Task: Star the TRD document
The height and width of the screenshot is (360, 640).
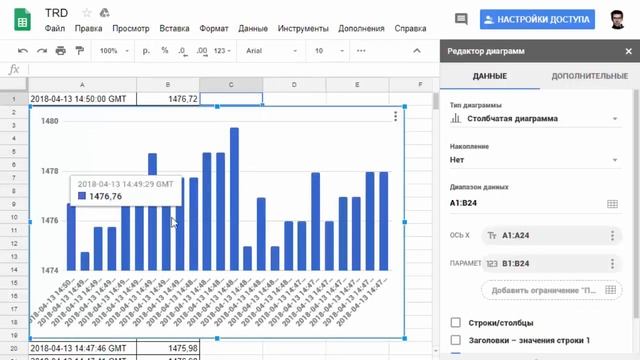Action: pos(87,13)
